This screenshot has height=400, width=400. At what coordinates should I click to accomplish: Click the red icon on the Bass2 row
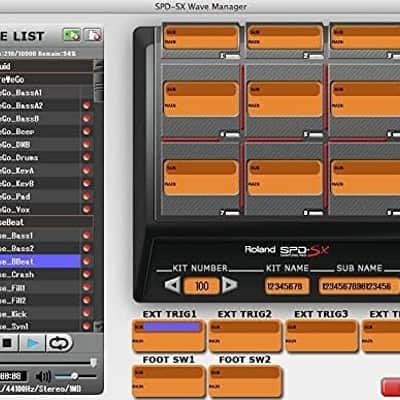(87, 248)
